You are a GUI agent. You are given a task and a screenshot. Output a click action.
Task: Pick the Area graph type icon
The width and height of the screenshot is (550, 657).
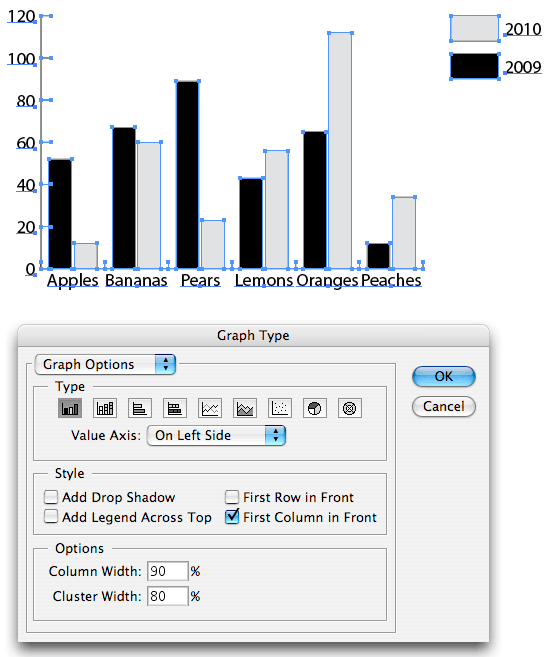(x=245, y=408)
